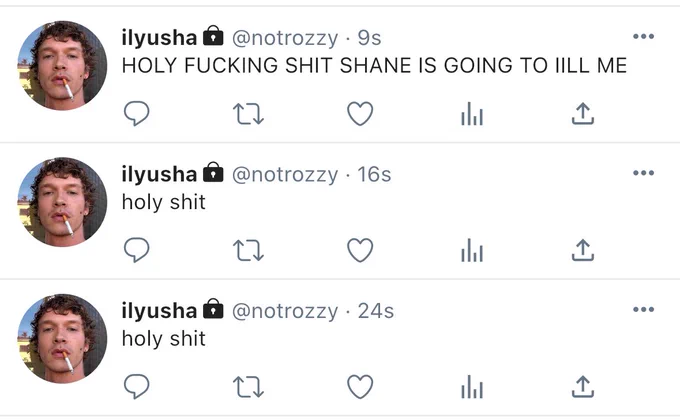Open ilyusha display name in the 24s tweet
680x420 pixels.
pyautogui.click(x=159, y=311)
